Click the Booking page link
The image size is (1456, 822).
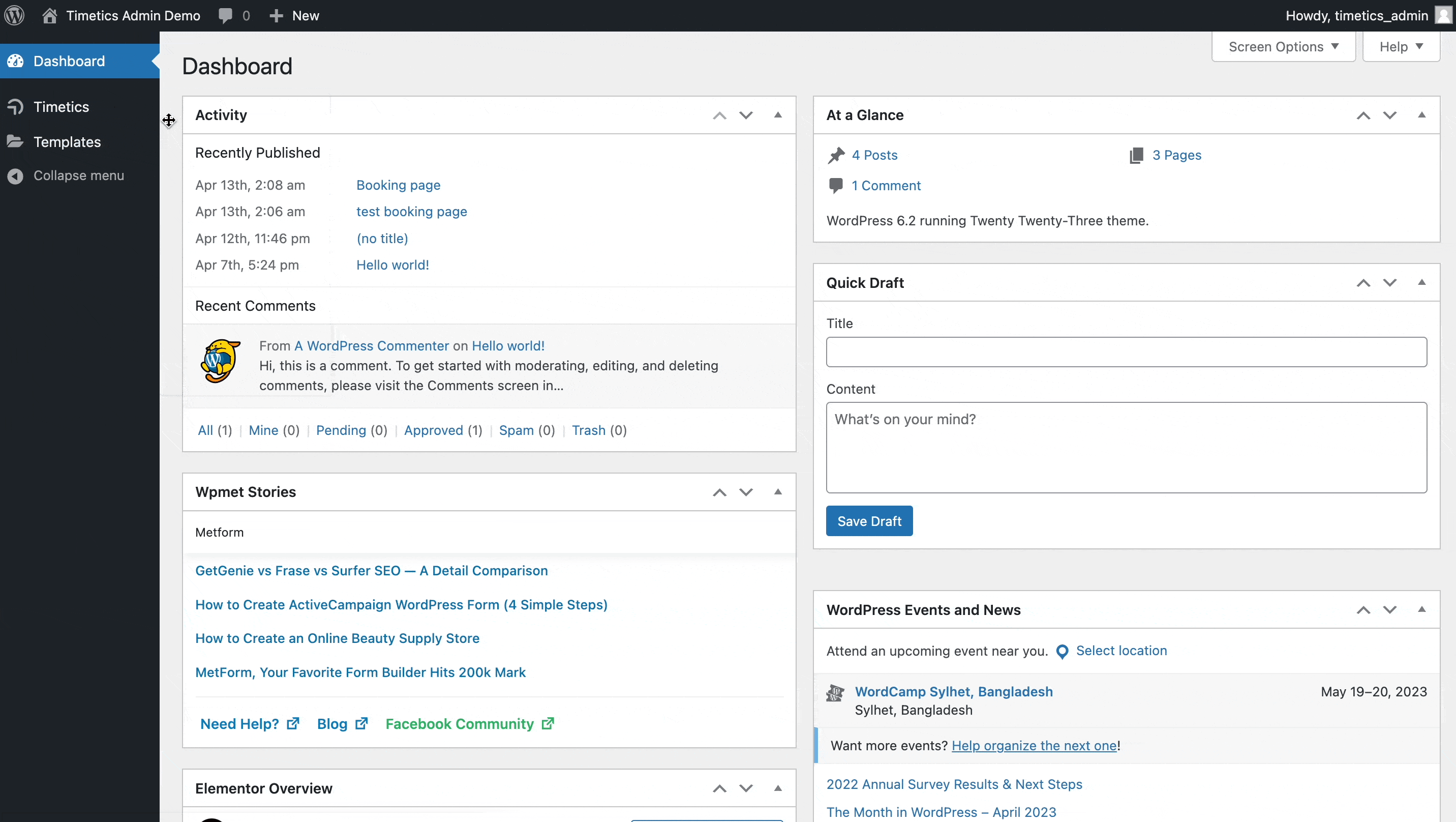pyautogui.click(x=398, y=184)
